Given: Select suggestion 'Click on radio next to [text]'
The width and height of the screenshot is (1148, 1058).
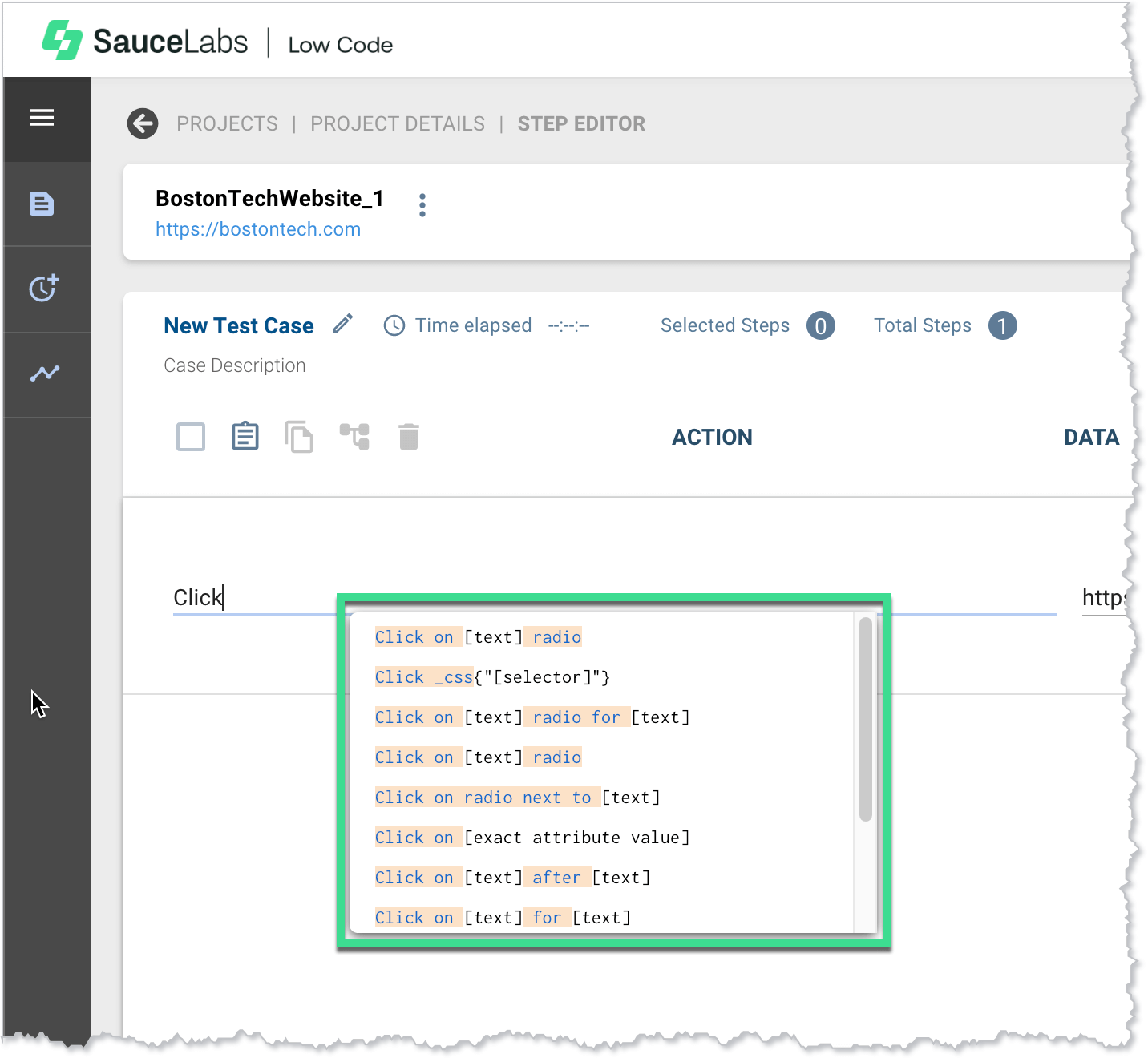Looking at the screenshot, I should tap(517, 797).
